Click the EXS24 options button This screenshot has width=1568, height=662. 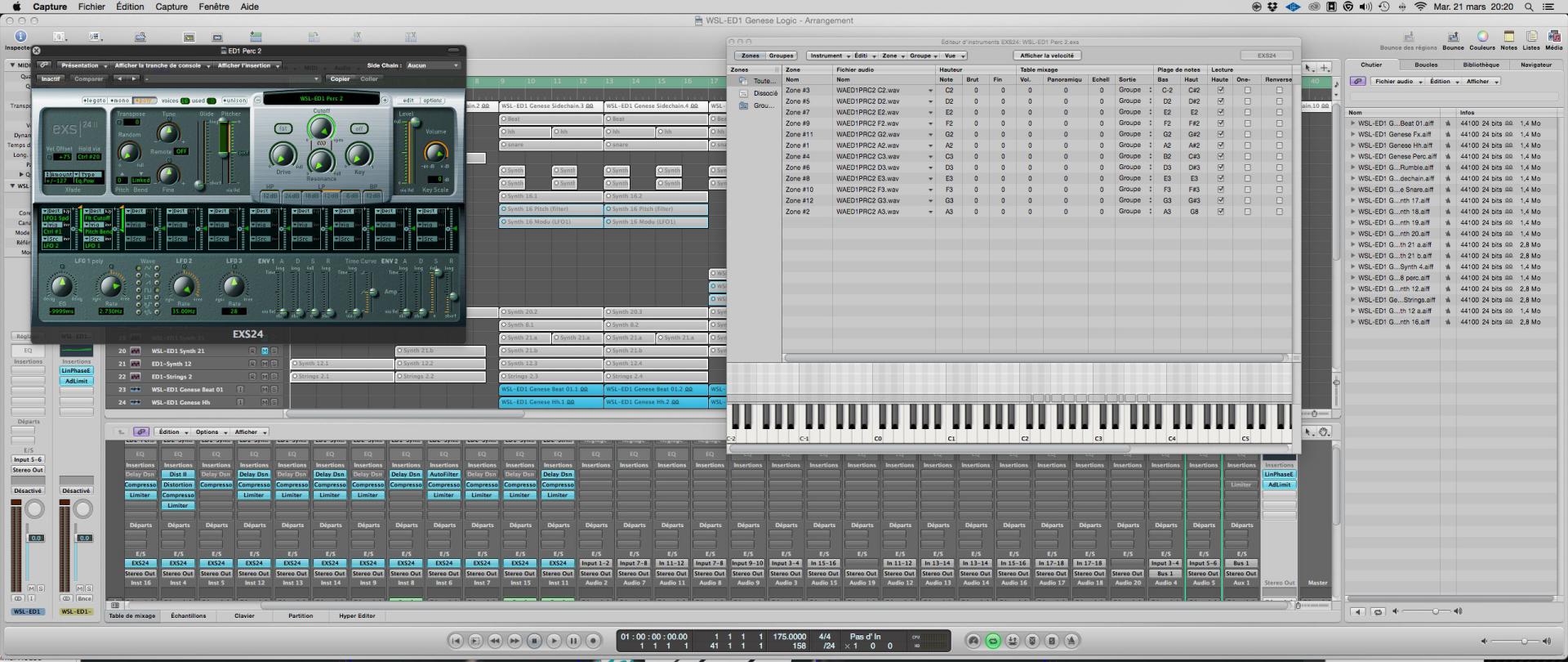[433, 101]
